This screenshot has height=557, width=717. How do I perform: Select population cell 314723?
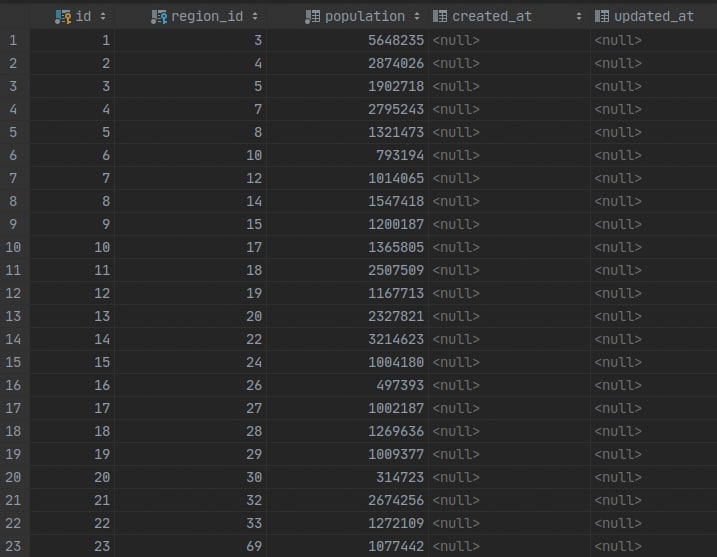coord(348,477)
